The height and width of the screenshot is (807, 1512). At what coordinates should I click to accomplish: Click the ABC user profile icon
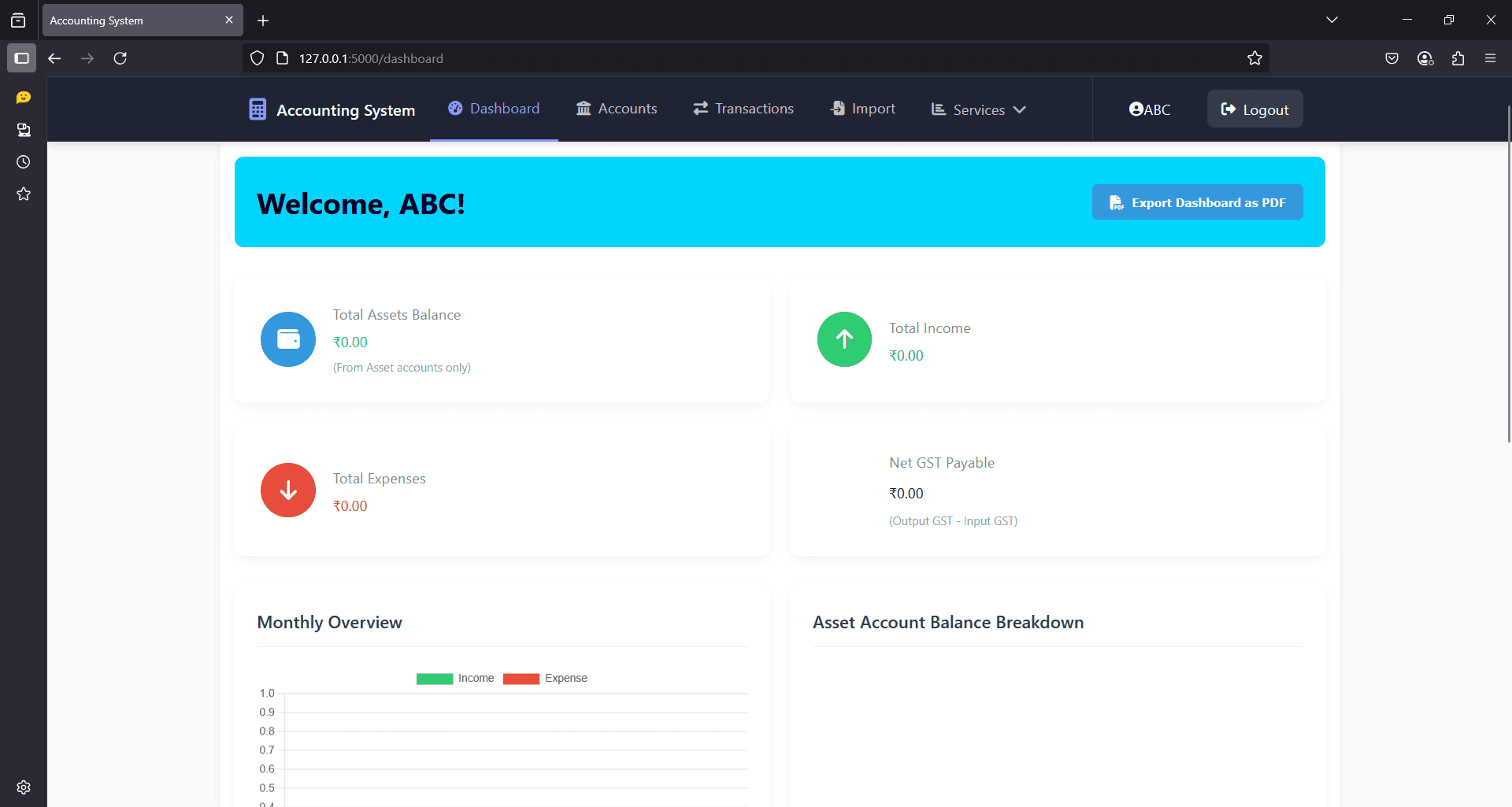(x=1135, y=109)
